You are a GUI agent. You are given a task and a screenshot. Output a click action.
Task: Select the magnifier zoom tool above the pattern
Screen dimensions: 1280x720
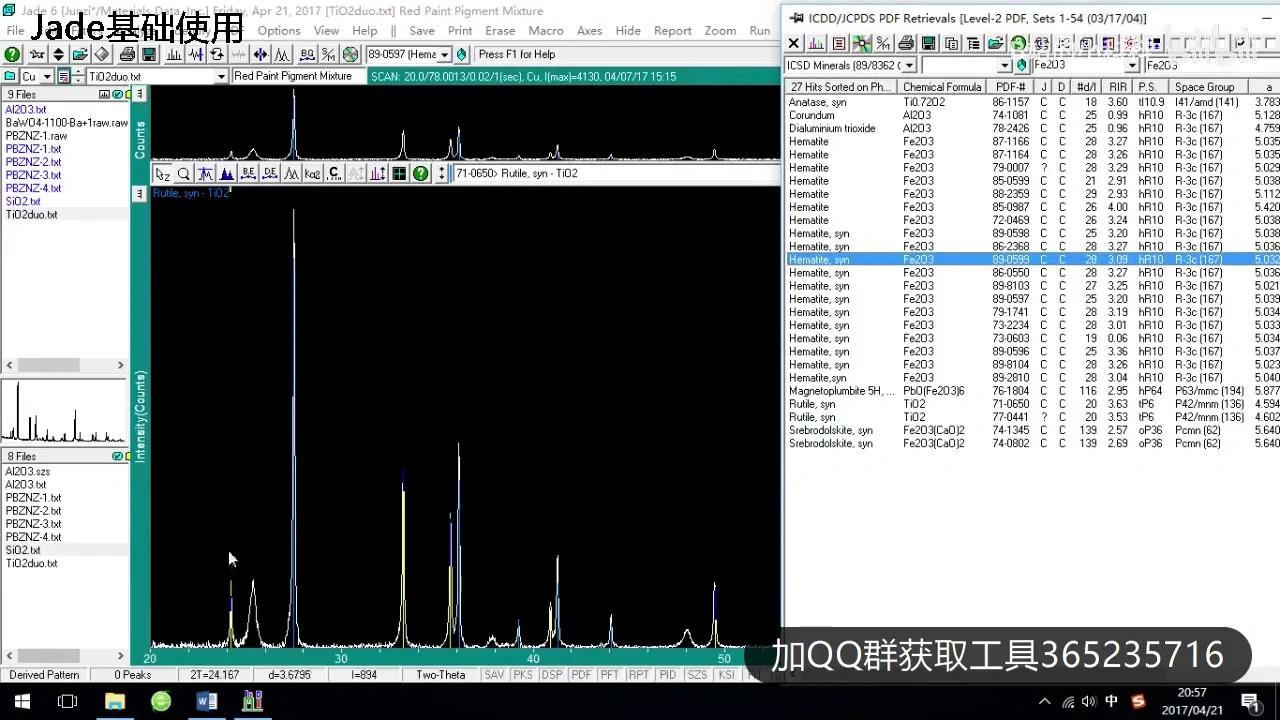coord(184,173)
